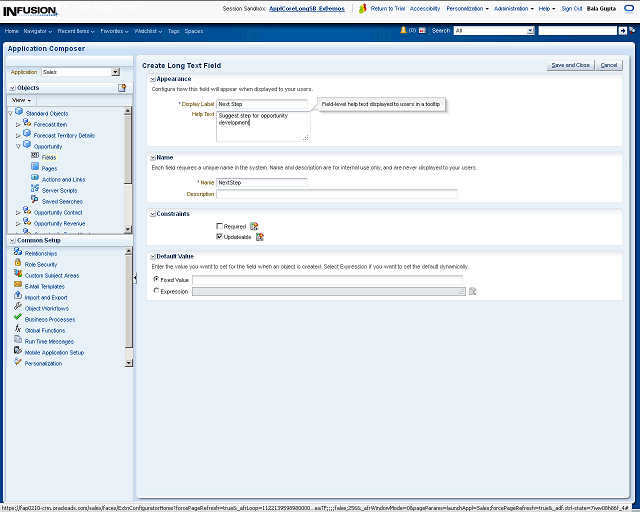Click into the Description input field
640x512 pixels.
tap(337, 194)
